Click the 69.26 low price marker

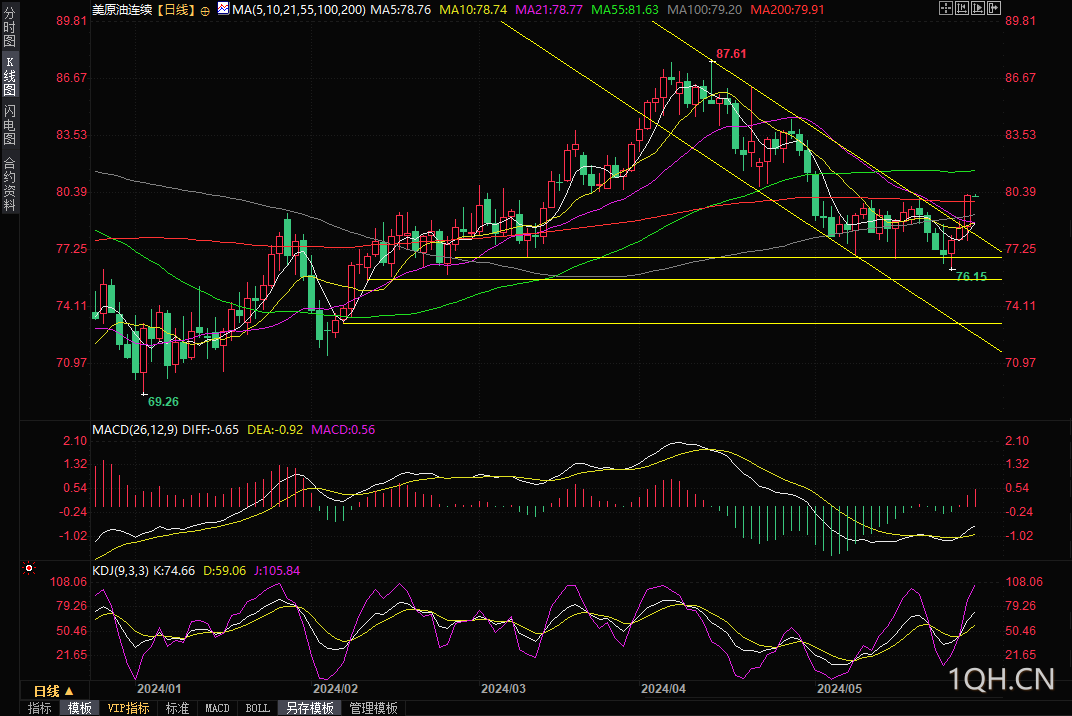[163, 401]
